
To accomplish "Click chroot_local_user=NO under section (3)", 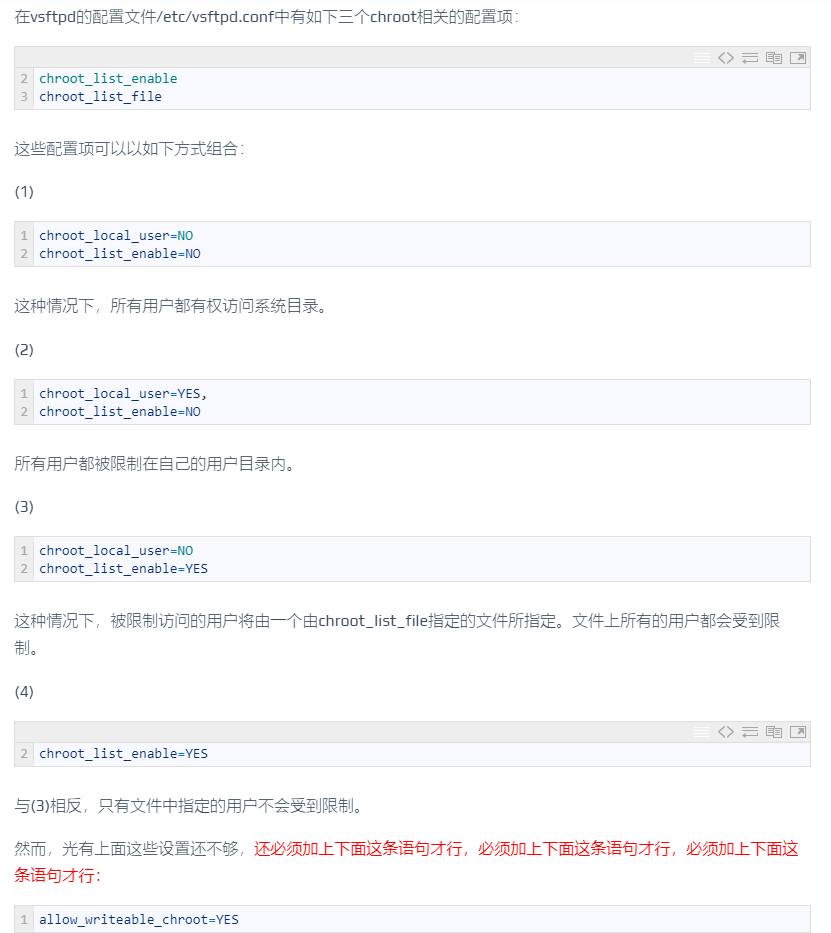I will (116, 551).
